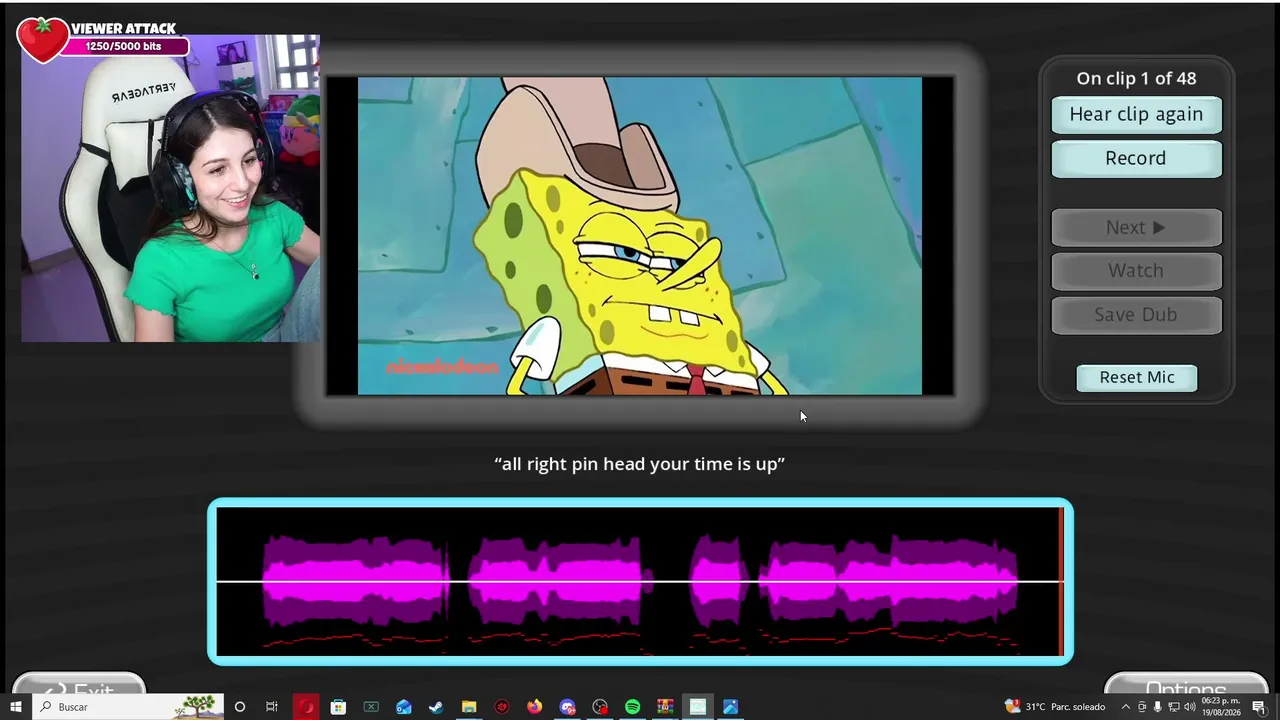Image resolution: width=1280 pixels, height=720 pixels.
Task: Open Spotify from the taskbar
Action: coord(633,707)
